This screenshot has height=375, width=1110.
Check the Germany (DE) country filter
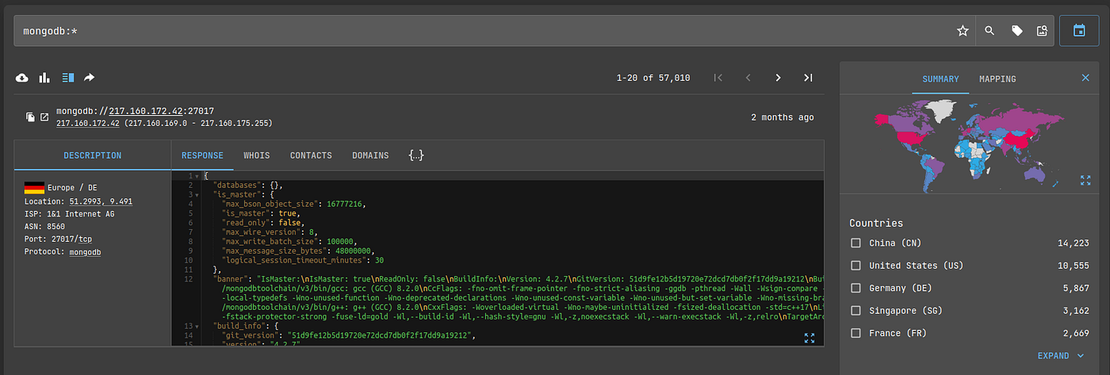(856, 288)
